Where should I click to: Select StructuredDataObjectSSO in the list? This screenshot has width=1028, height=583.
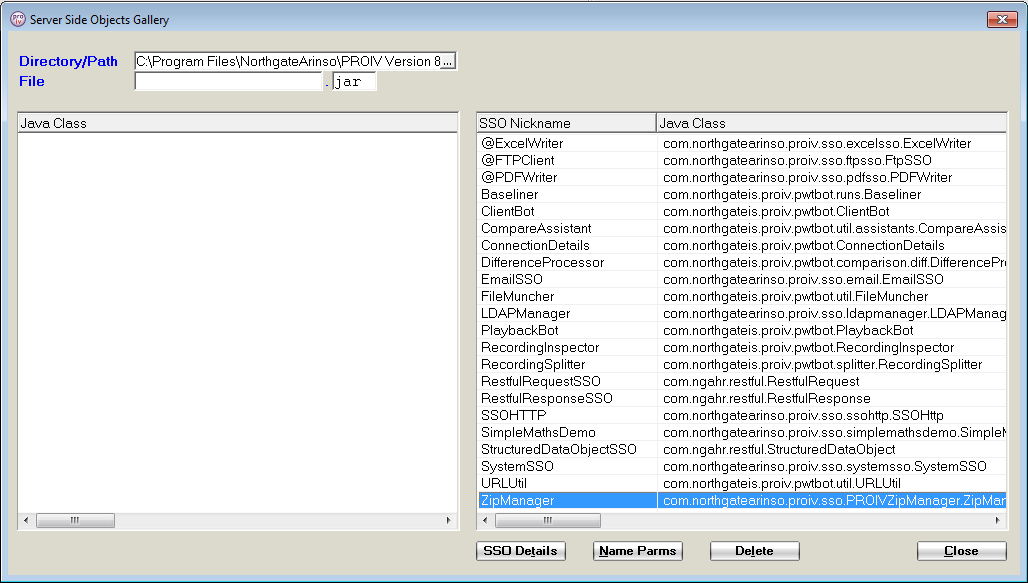pos(742,450)
